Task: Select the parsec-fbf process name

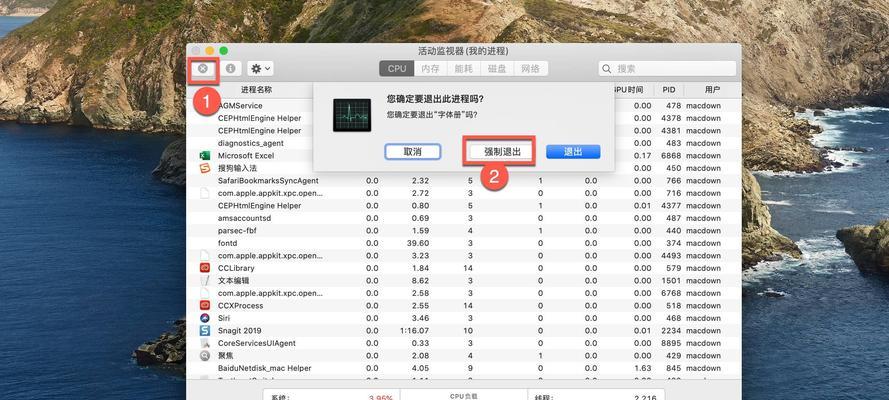Action: 237,231
